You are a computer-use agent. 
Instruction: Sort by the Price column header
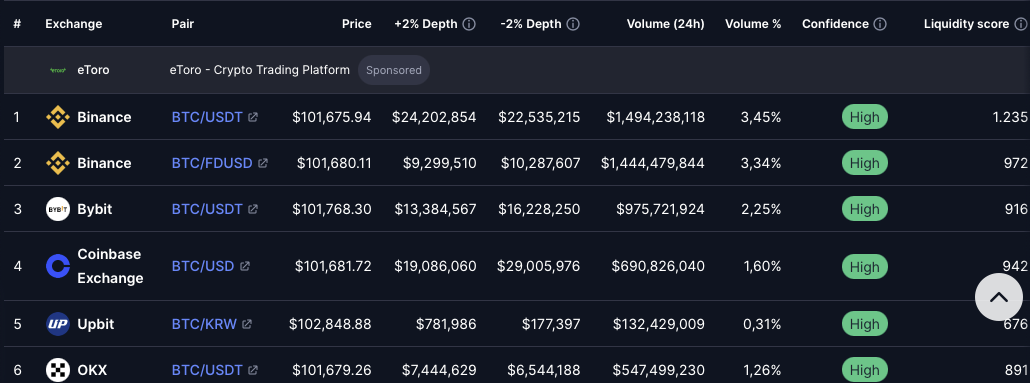click(357, 24)
